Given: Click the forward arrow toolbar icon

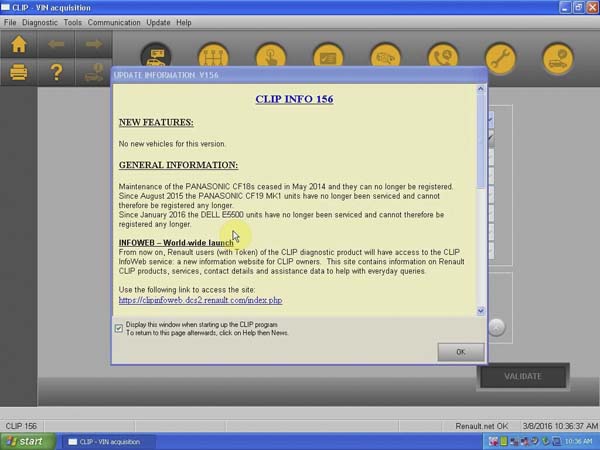Looking at the screenshot, I should [x=94, y=44].
